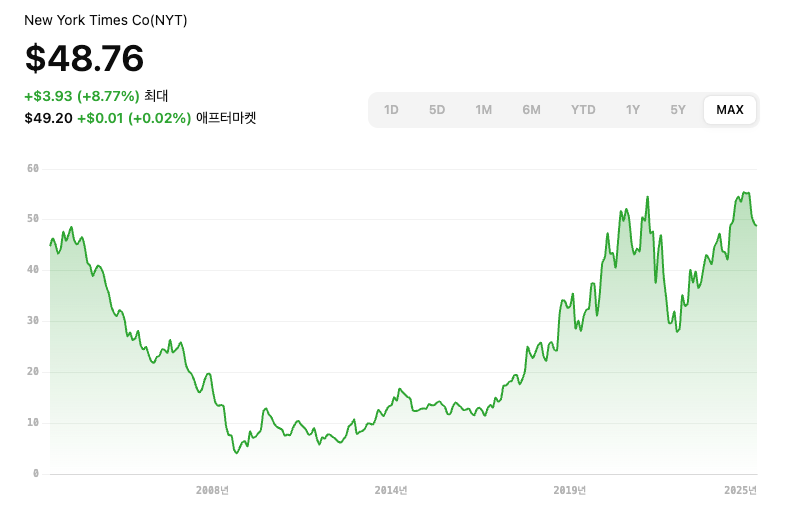Click the 2008년 x-axis label

212,490
